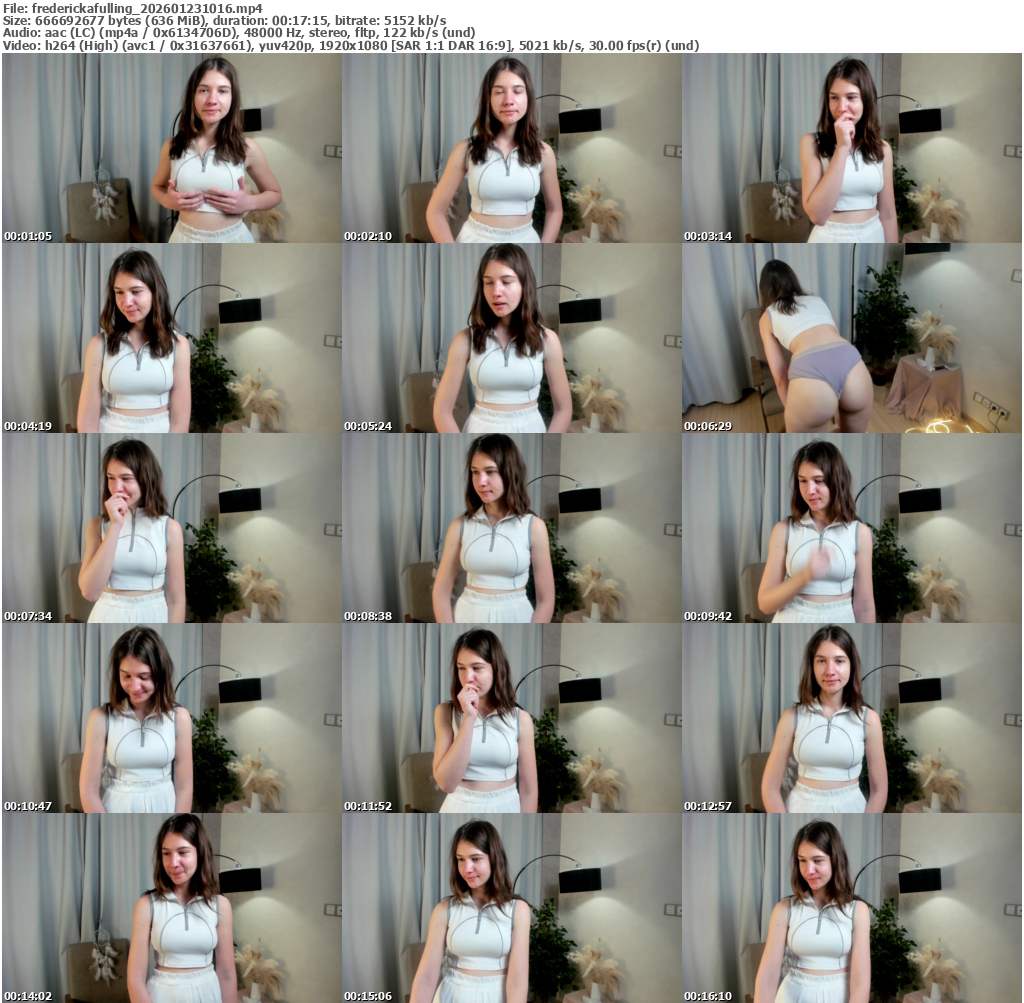
Task: Open the thumbnail stamped 00:03:14
Action: coord(852,148)
